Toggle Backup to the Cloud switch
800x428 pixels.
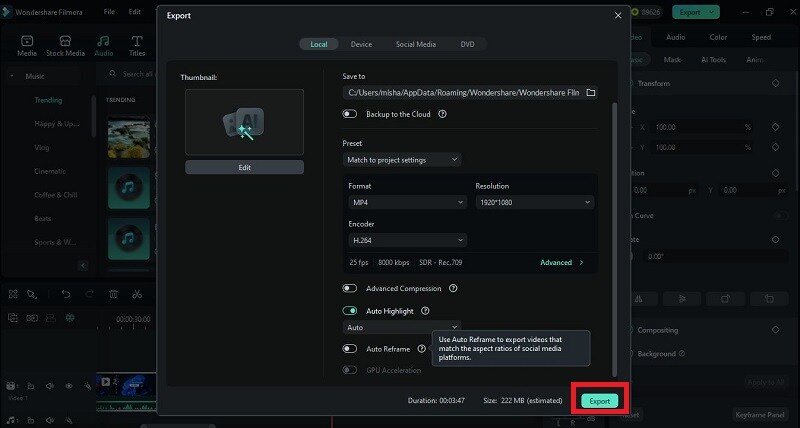click(349, 114)
